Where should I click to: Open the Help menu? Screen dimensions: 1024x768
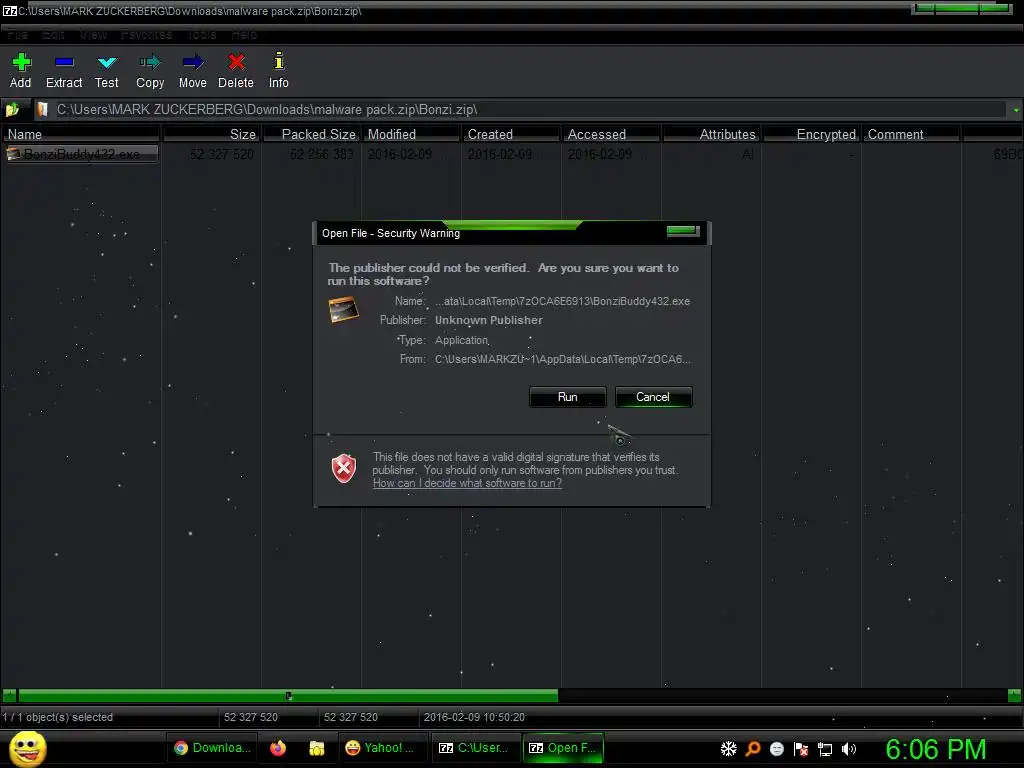click(x=244, y=35)
